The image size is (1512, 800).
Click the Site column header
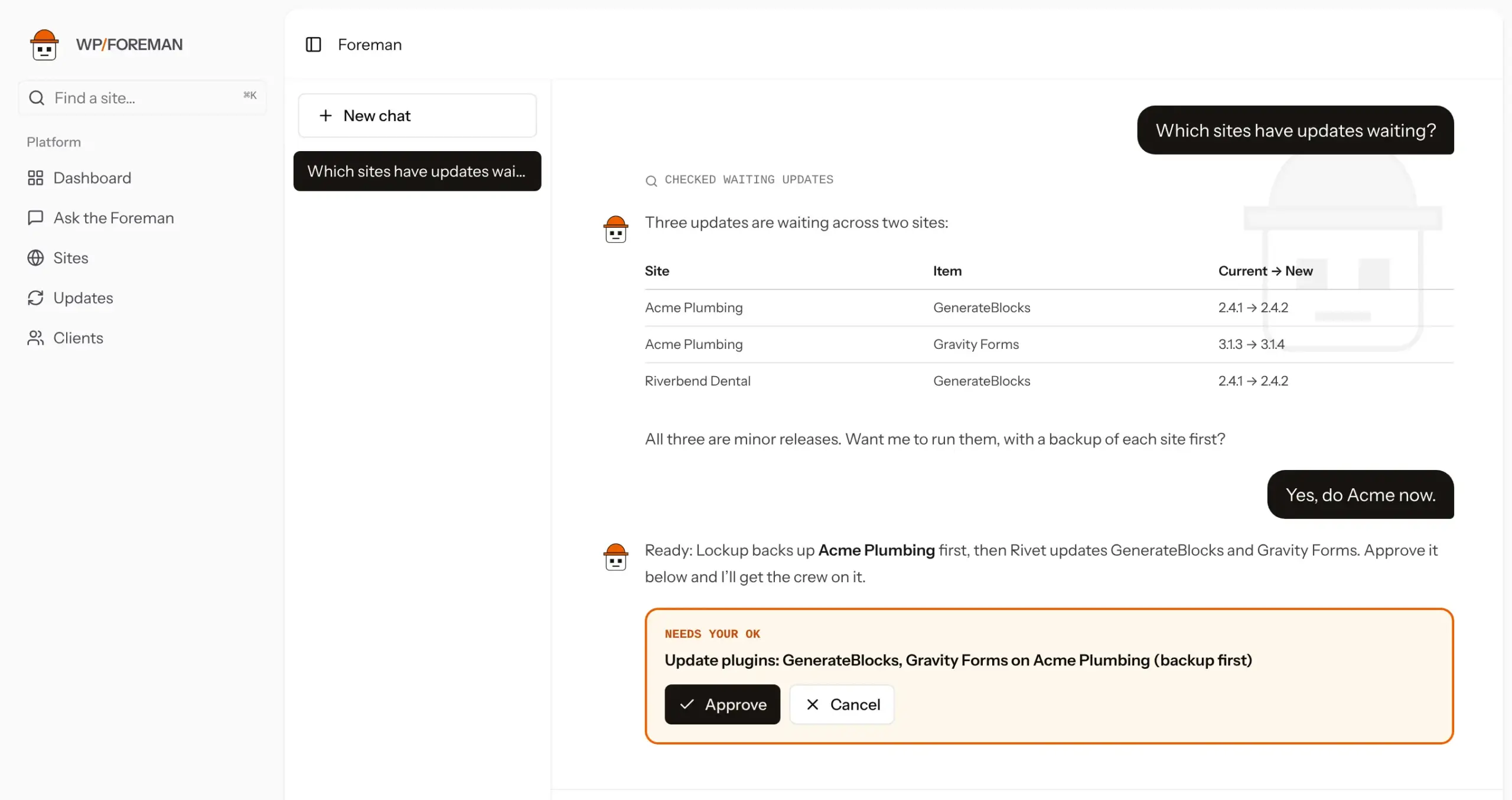pyautogui.click(x=657, y=271)
